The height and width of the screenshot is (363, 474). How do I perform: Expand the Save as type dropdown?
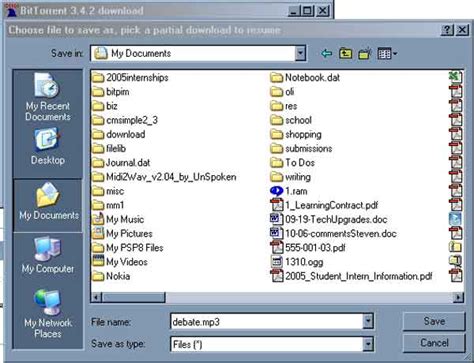(368, 344)
